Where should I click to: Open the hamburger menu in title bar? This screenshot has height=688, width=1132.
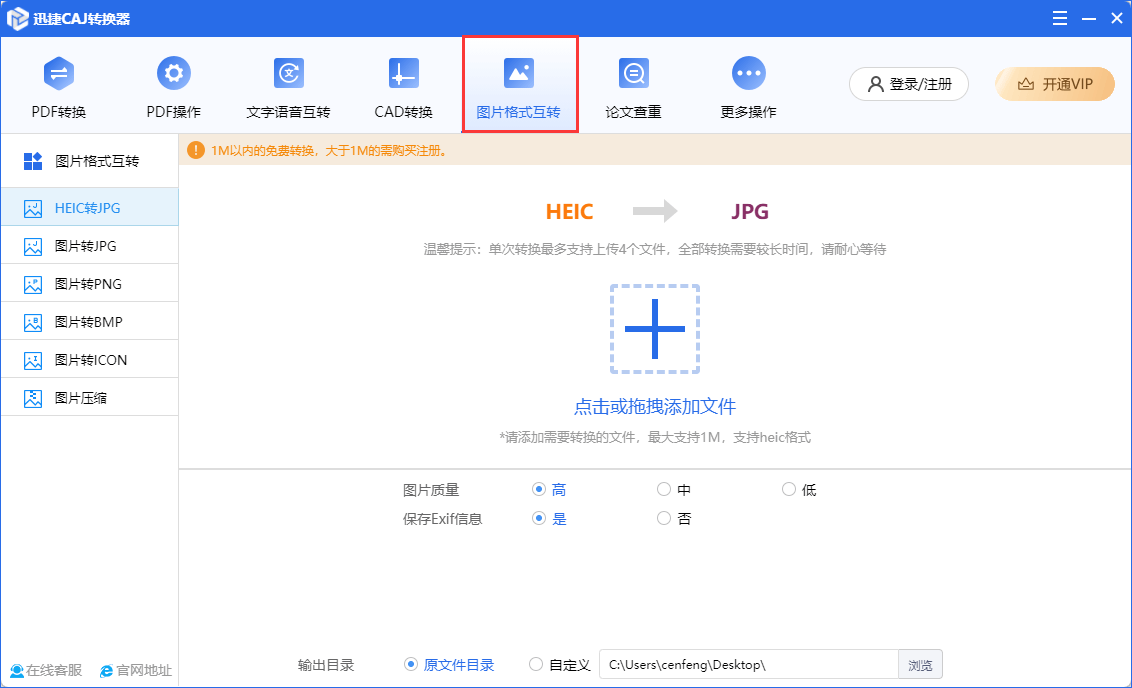click(x=1058, y=18)
